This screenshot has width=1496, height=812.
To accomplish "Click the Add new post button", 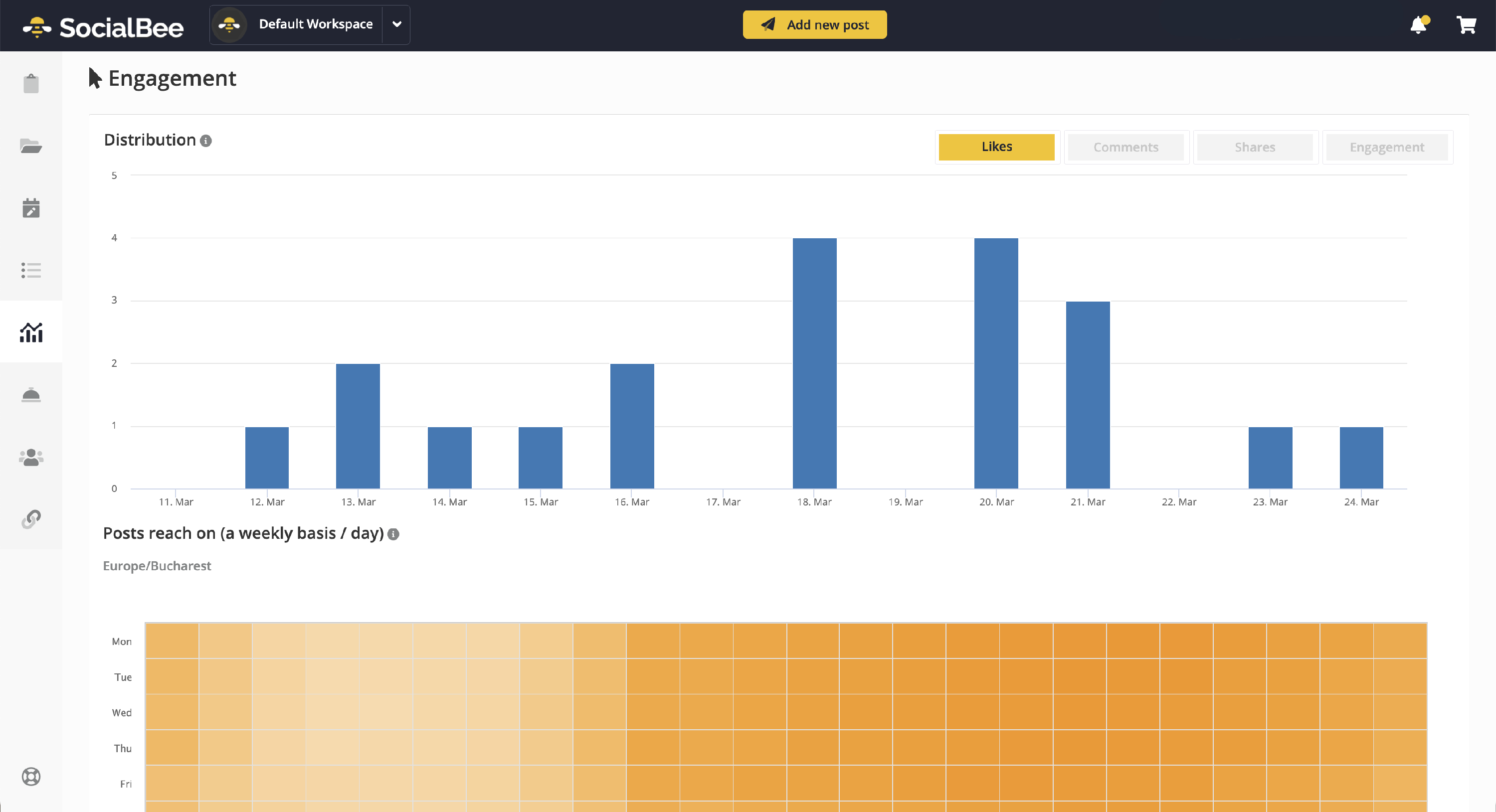I will click(815, 24).
